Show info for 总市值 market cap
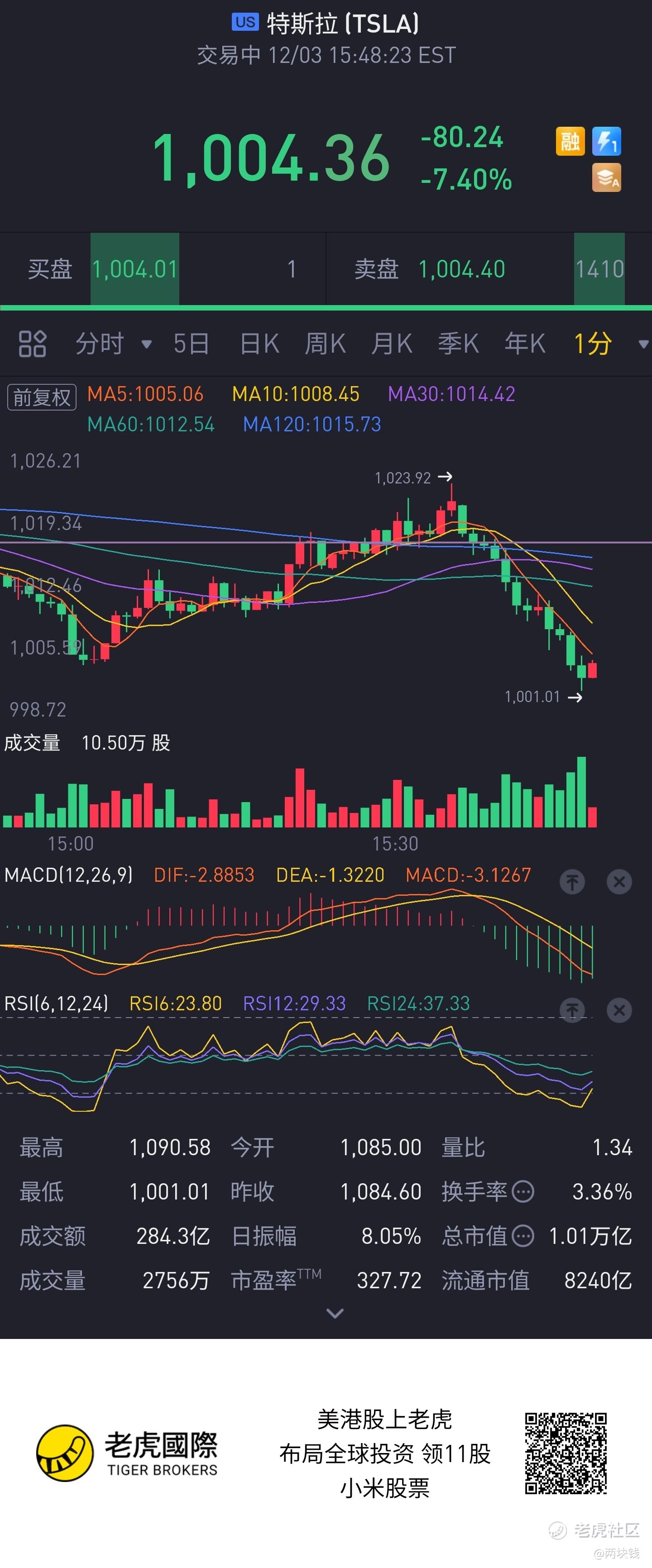Viewport: 652px width, 1568px height. pyautogui.click(x=523, y=1236)
